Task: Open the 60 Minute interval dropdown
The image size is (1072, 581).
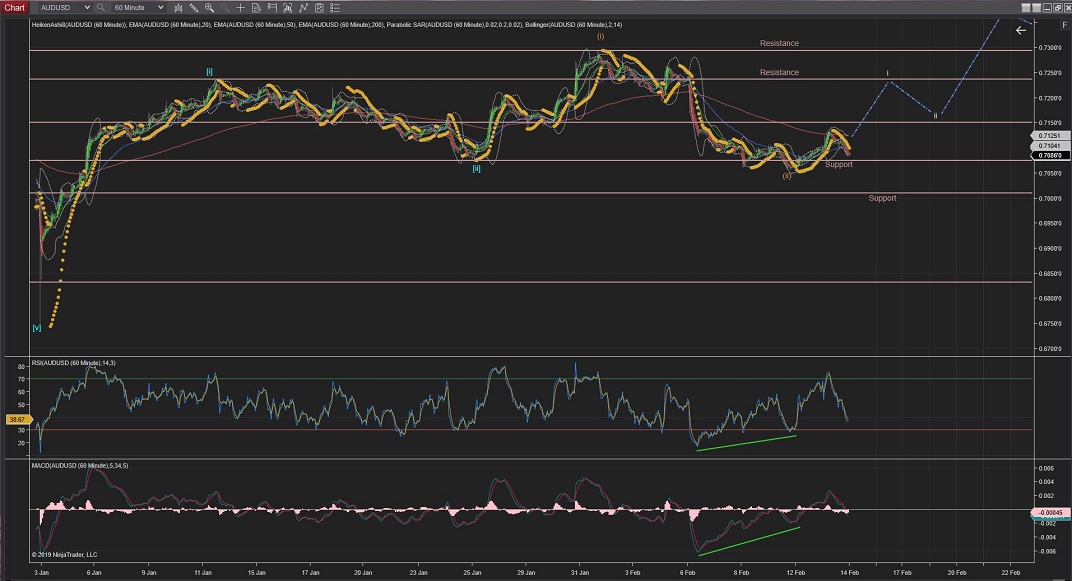Action: (138, 8)
